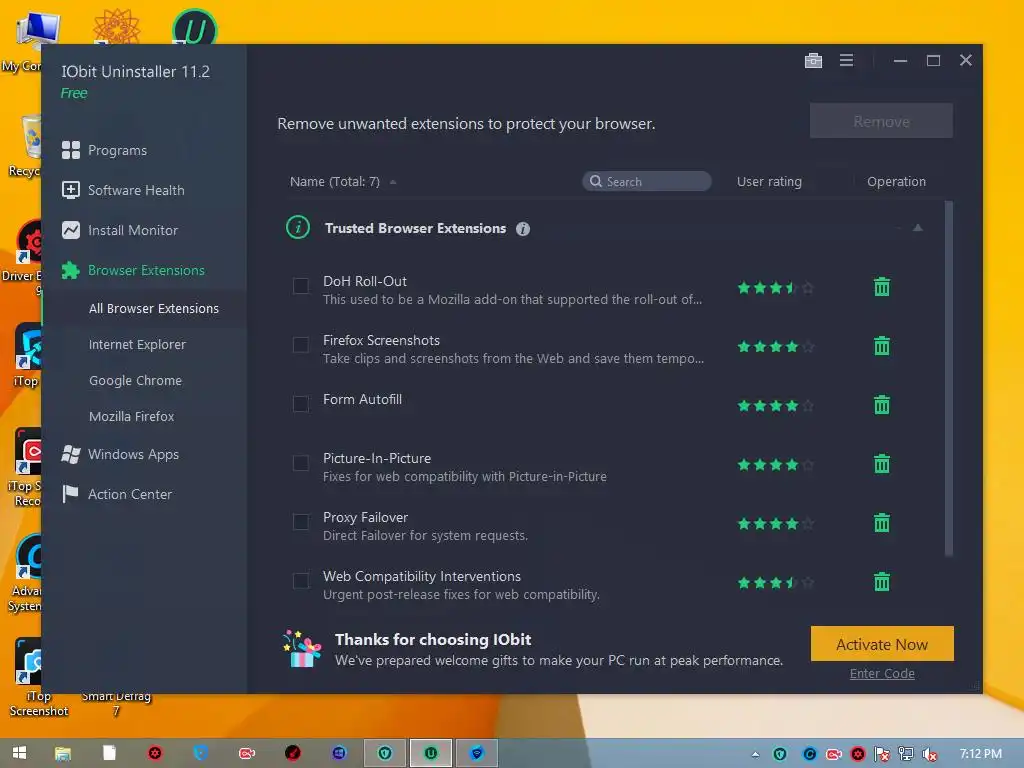Click the star rating for Form Autofill
Viewport: 1024px width, 768px height.
pos(775,406)
